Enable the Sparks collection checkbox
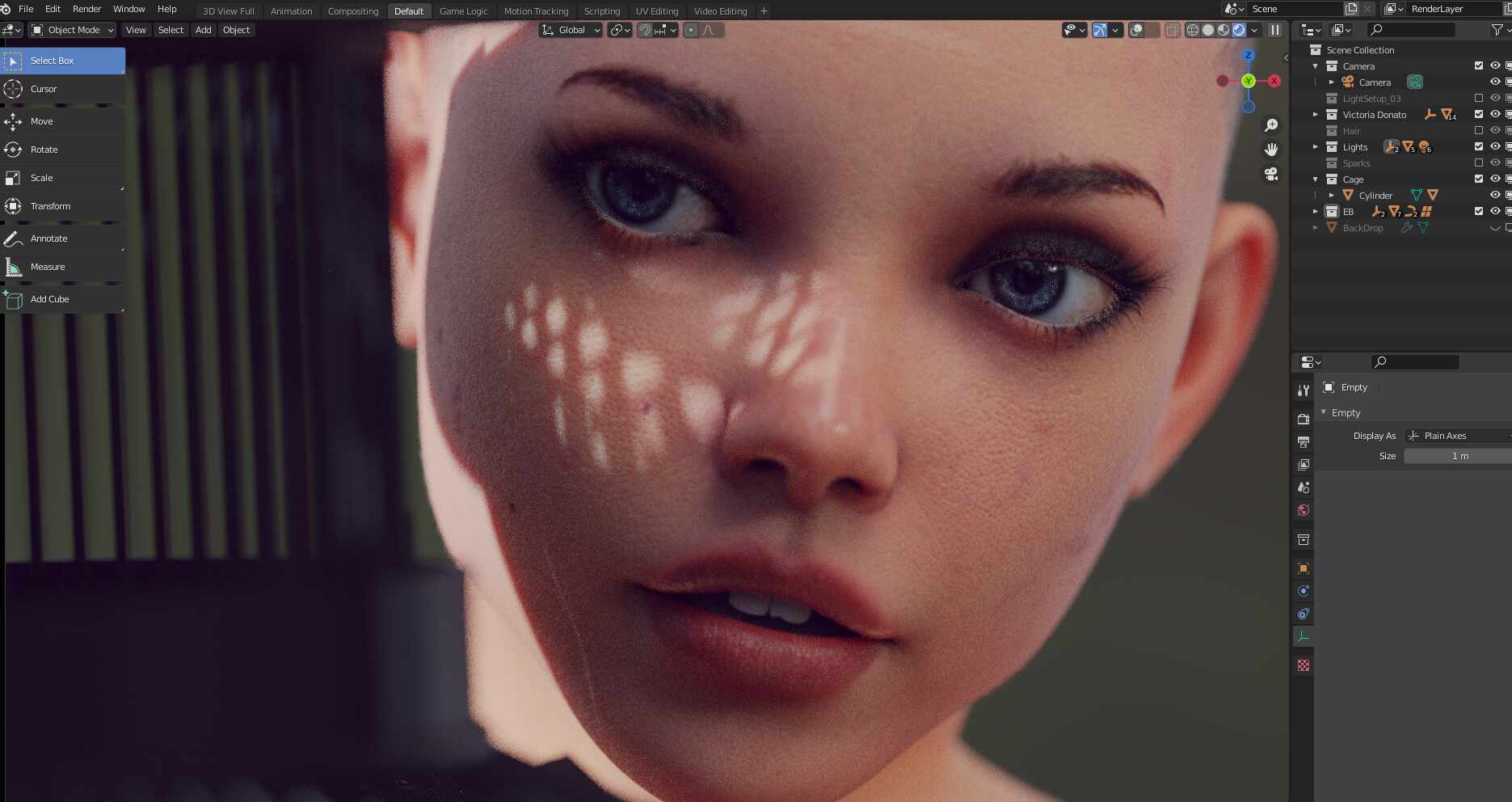1512x802 pixels. (1479, 163)
